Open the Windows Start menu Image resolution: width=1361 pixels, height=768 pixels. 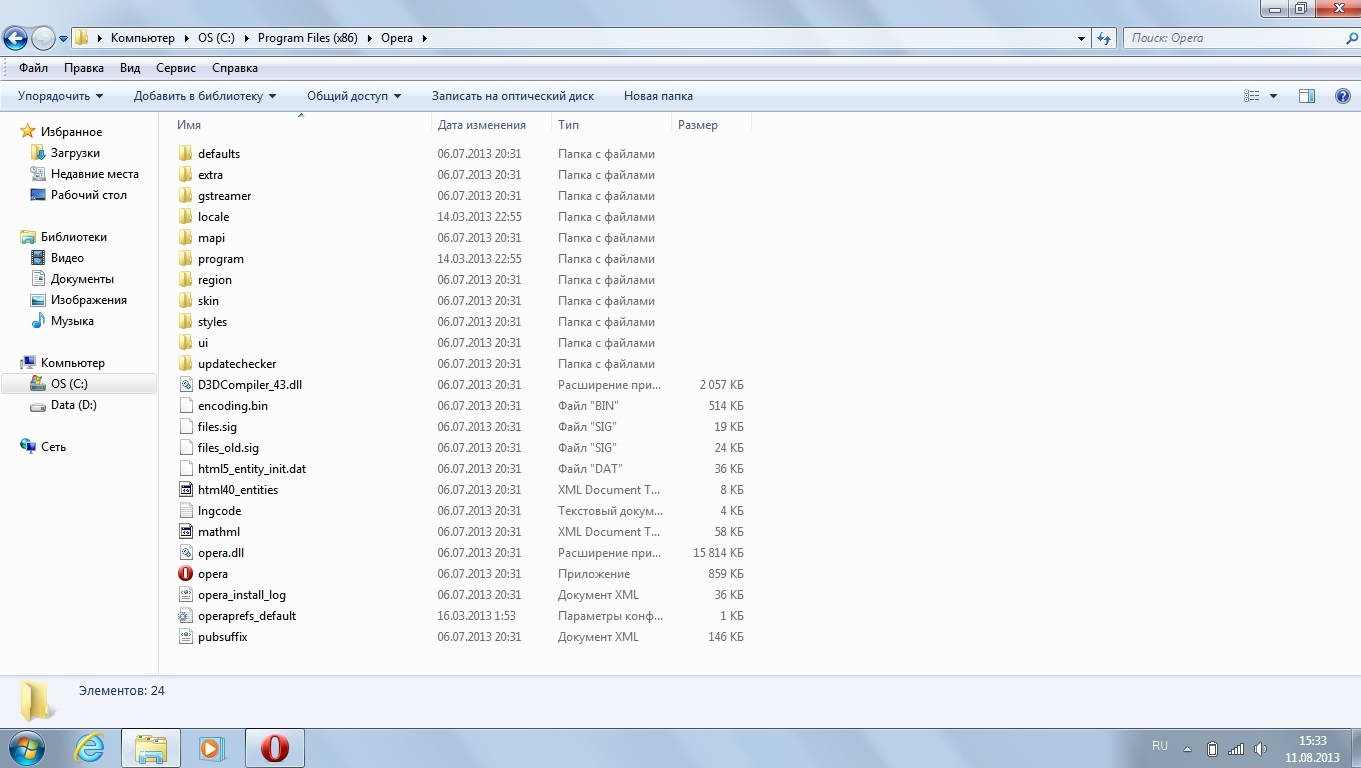26,748
